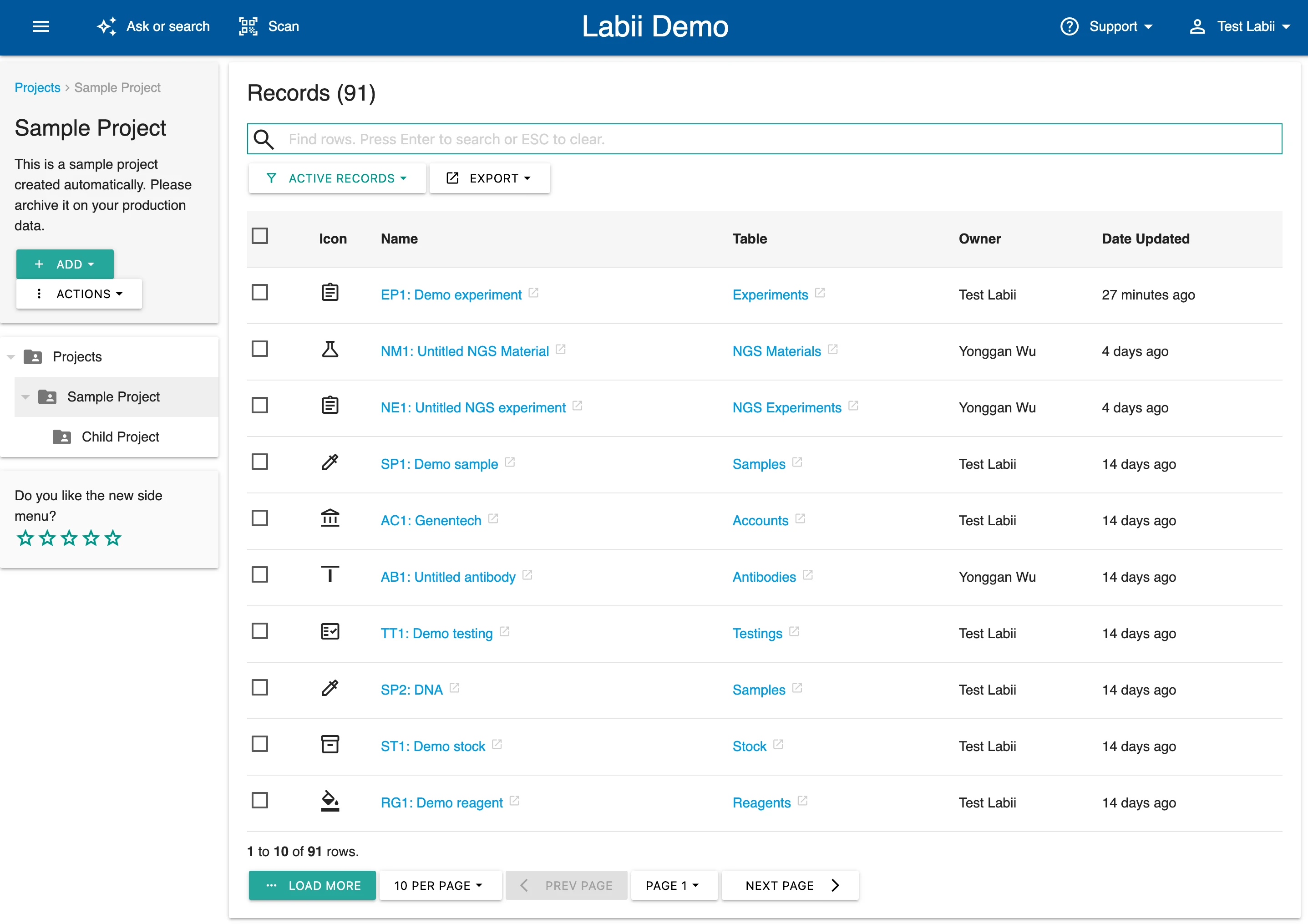This screenshot has width=1308, height=924.
Task: Tick the select-all checkbox in table header
Action: (260, 236)
